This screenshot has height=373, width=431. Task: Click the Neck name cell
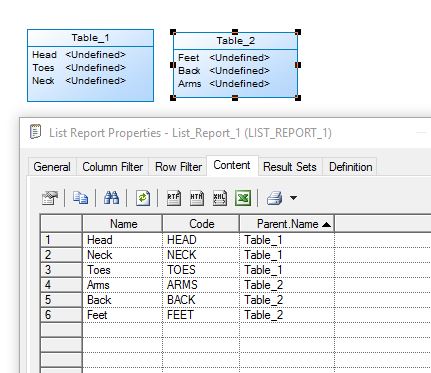[122, 255]
